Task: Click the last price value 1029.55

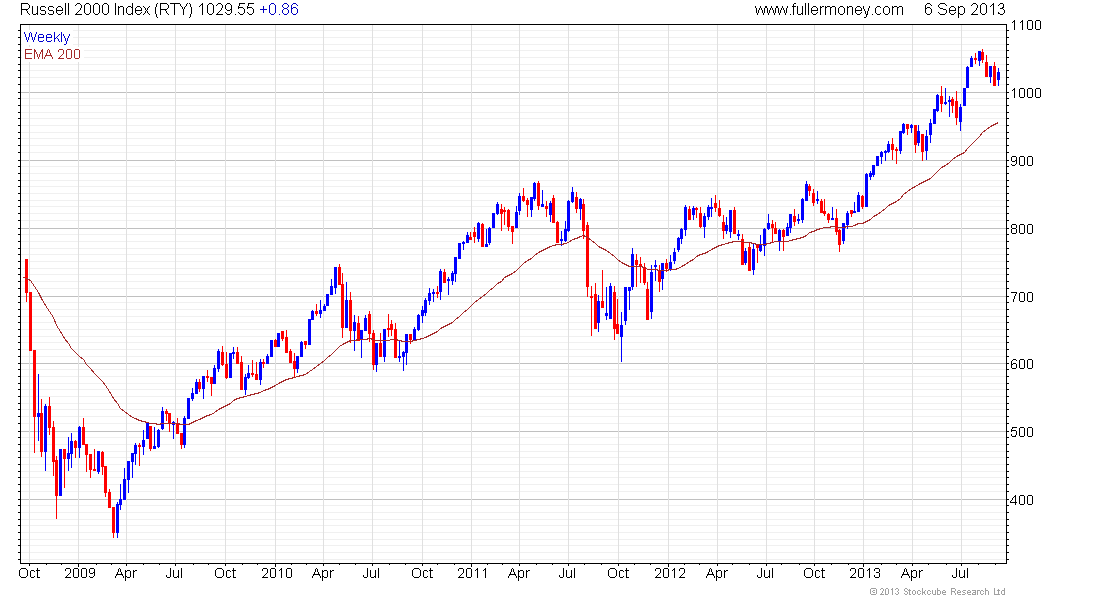Action: click(x=226, y=10)
